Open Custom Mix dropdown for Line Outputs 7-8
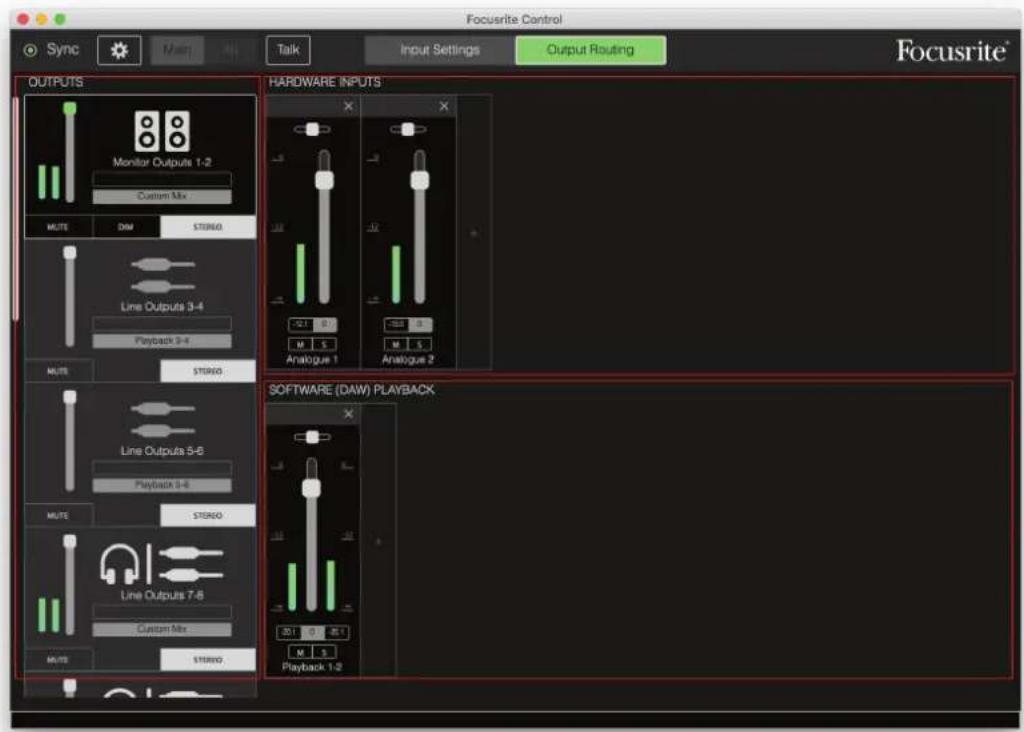 pyautogui.click(x=162, y=629)
